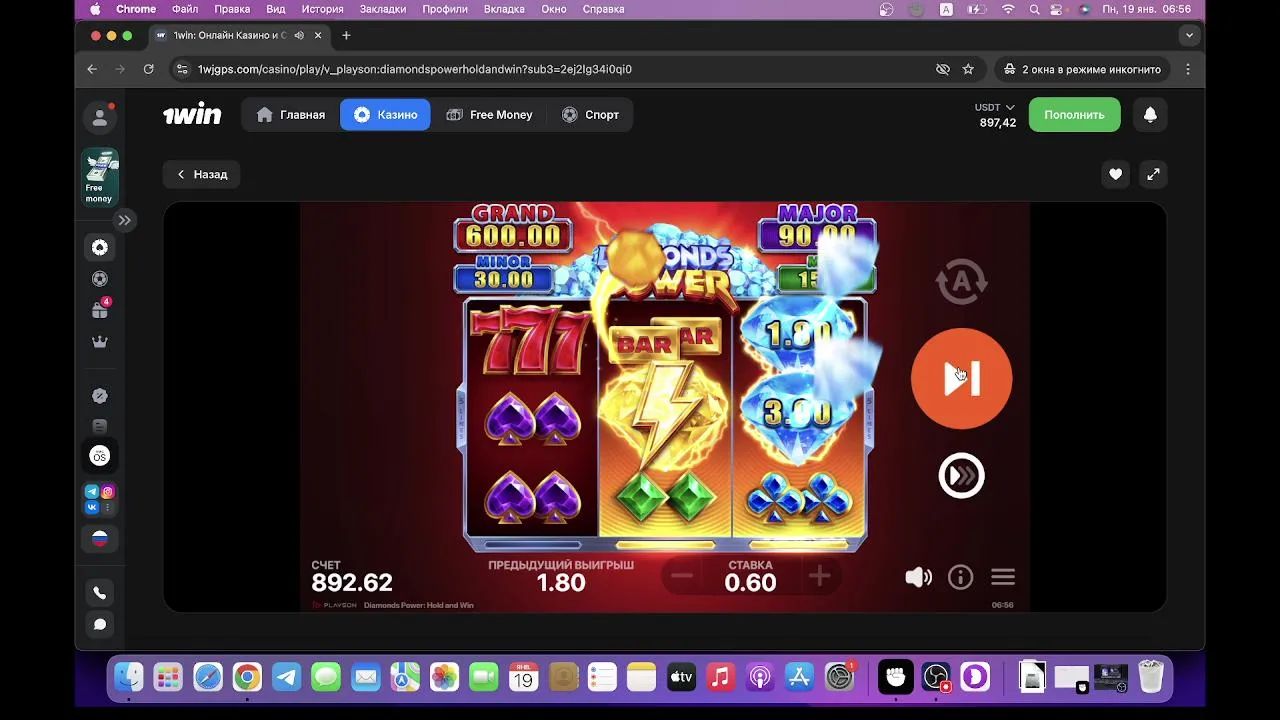Open user profile avatar
This screenshot has height=720, width=1280.
pos(100,117)
